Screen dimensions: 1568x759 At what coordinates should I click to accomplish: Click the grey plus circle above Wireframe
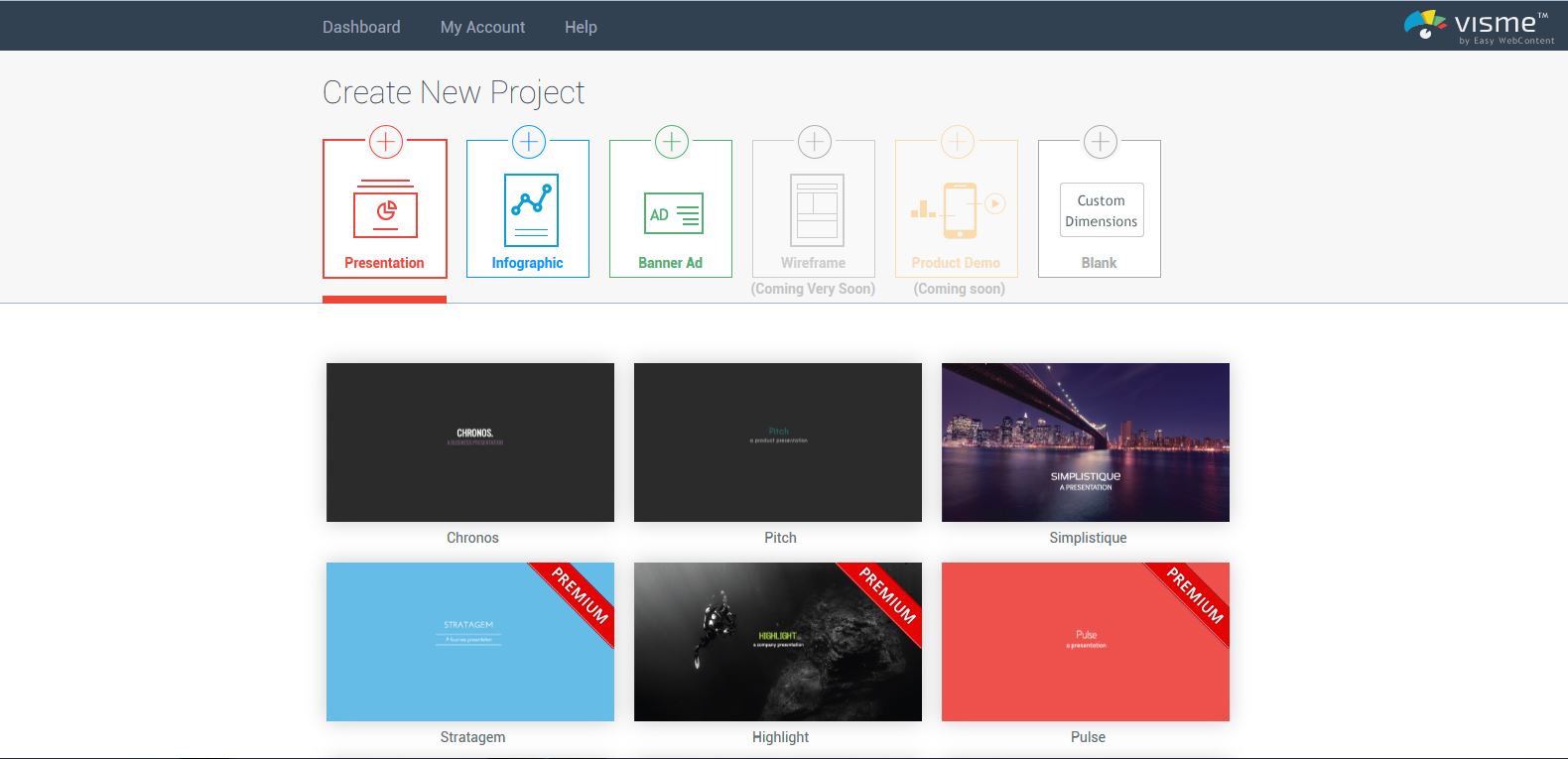click(x=815, y=142)
